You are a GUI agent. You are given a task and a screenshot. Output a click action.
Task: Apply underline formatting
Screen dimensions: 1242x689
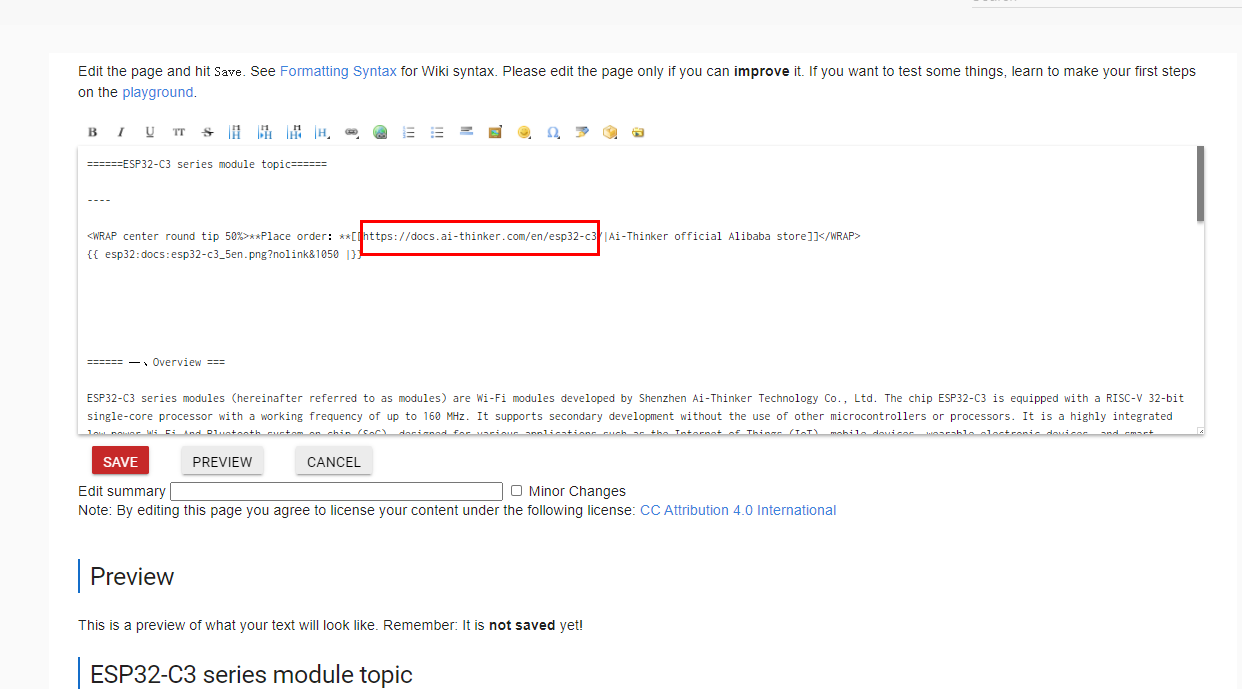150,132
